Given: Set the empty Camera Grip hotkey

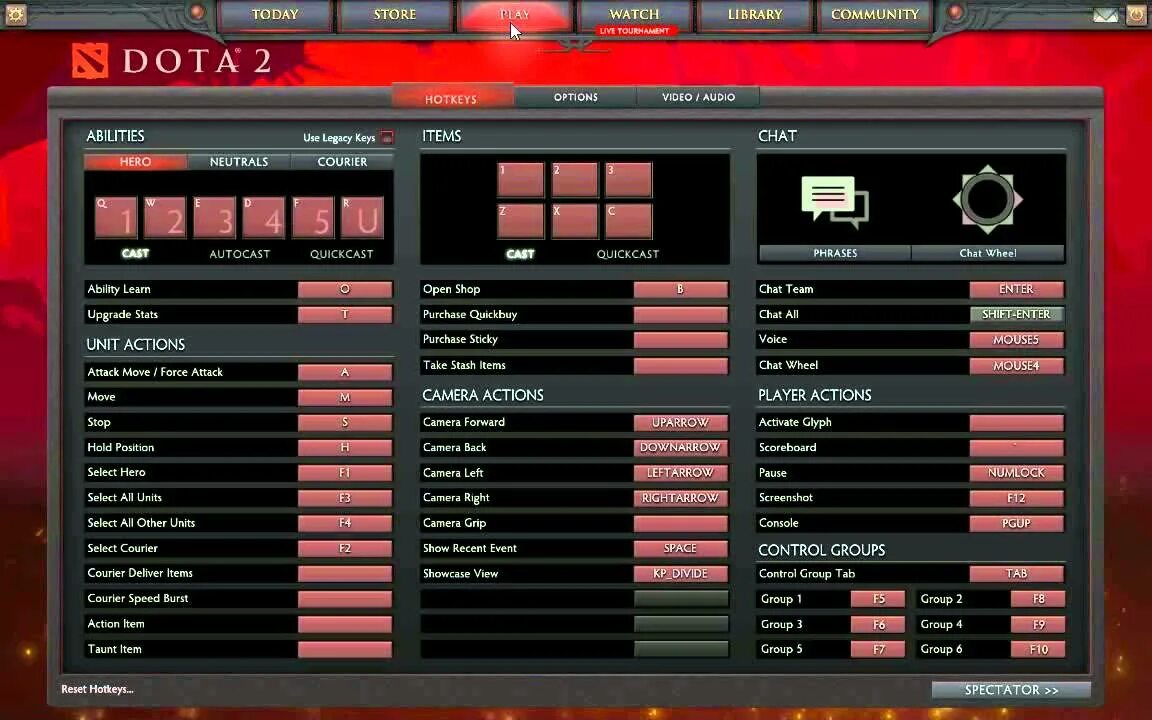Looking at the screenshot, I should 680,523.
